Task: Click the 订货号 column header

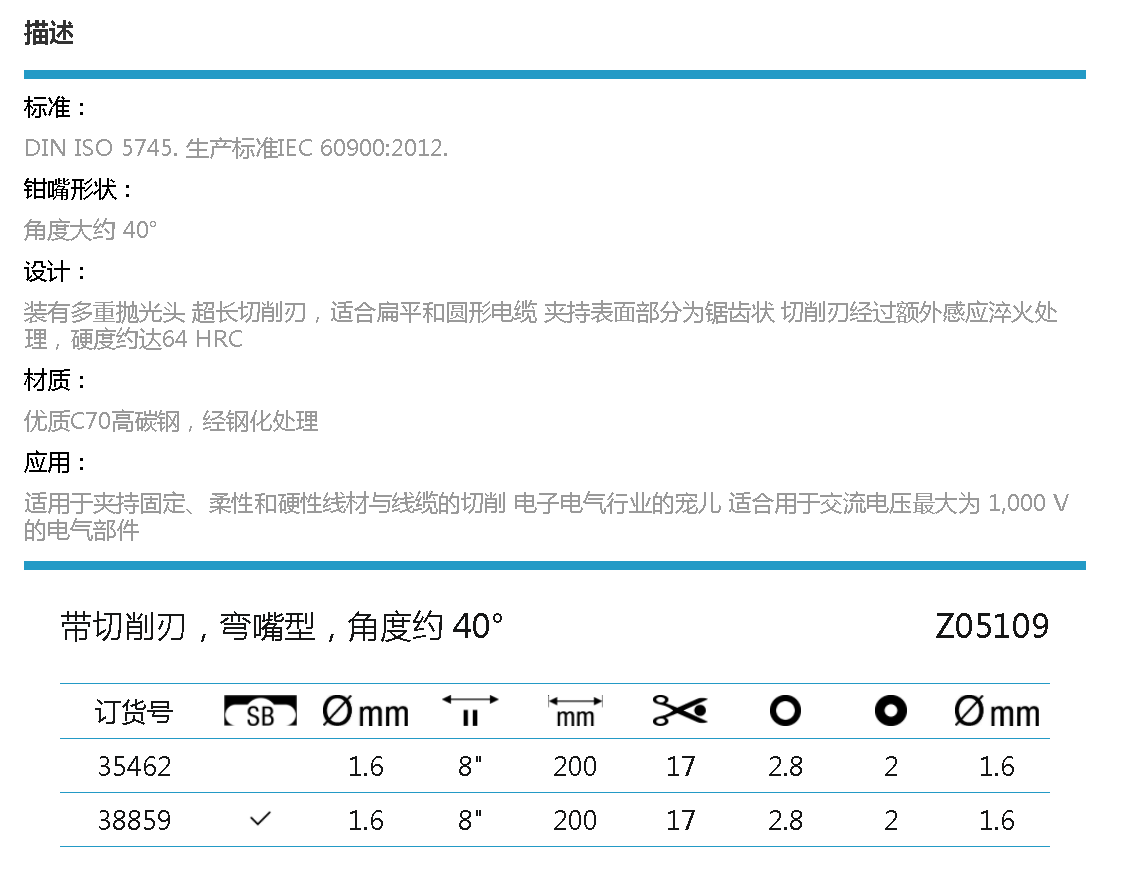Action: tap(134, 712)
